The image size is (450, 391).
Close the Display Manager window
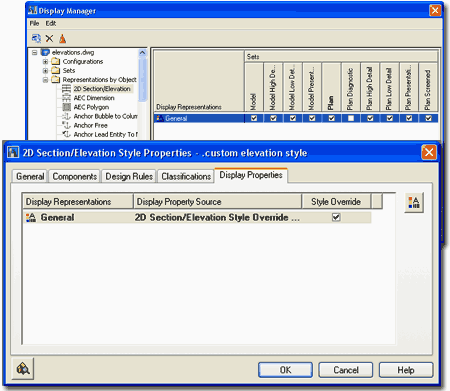click(435, 10)
